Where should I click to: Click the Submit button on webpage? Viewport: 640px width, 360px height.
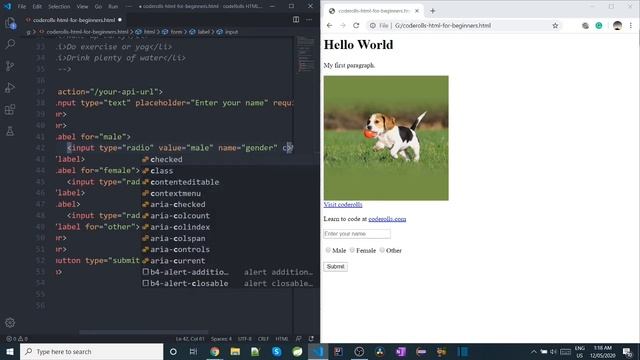click(335, 267)
